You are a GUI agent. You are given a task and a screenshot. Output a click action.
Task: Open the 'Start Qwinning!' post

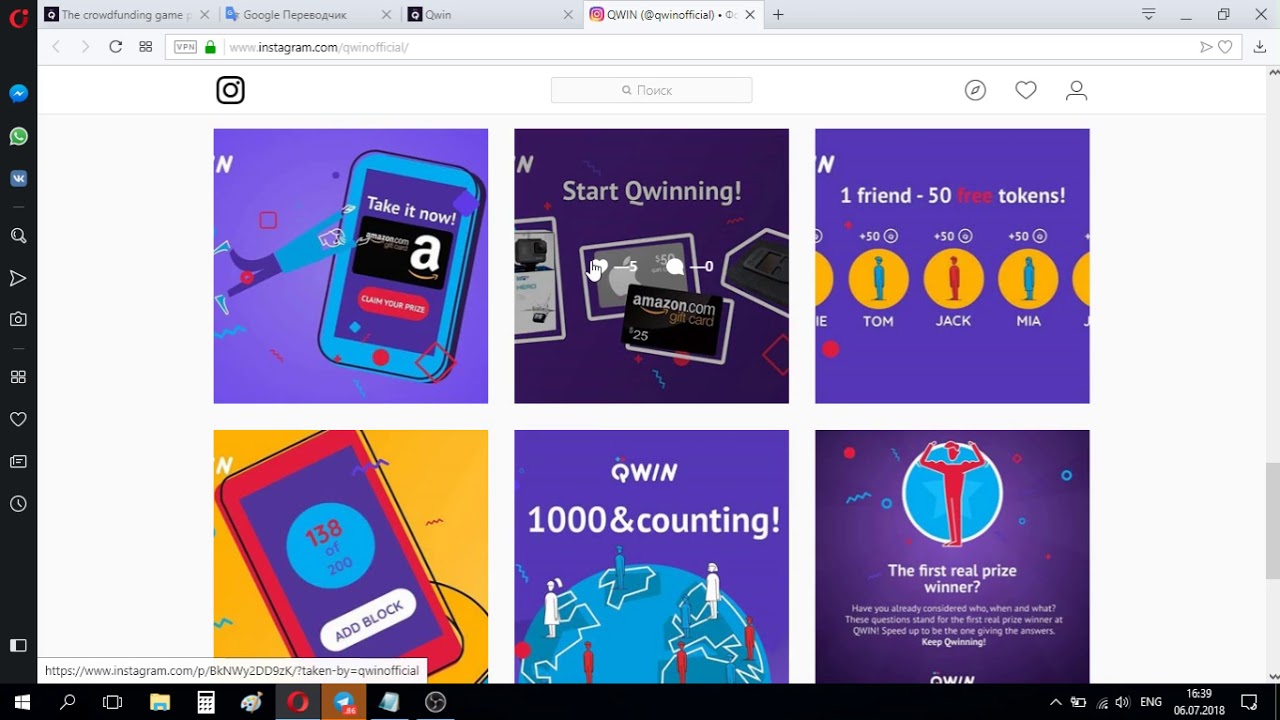651,266
